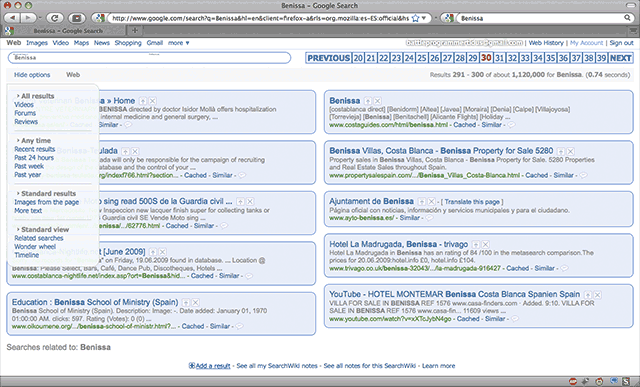Click Hide options toggle link
The image size is (640, 387).
[x=32, y=75]
